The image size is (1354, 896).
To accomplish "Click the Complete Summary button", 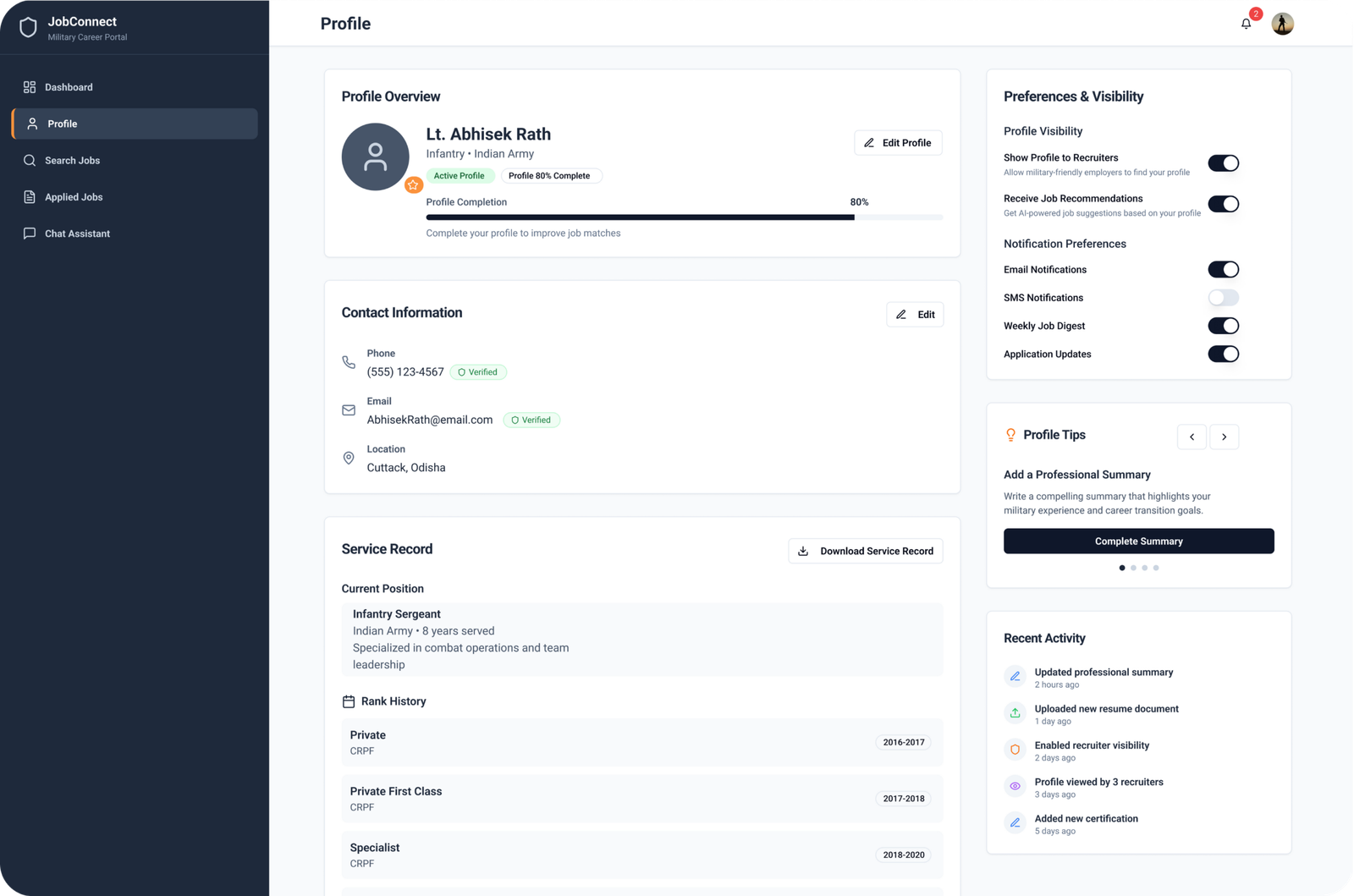I will tap(1138, 541).
